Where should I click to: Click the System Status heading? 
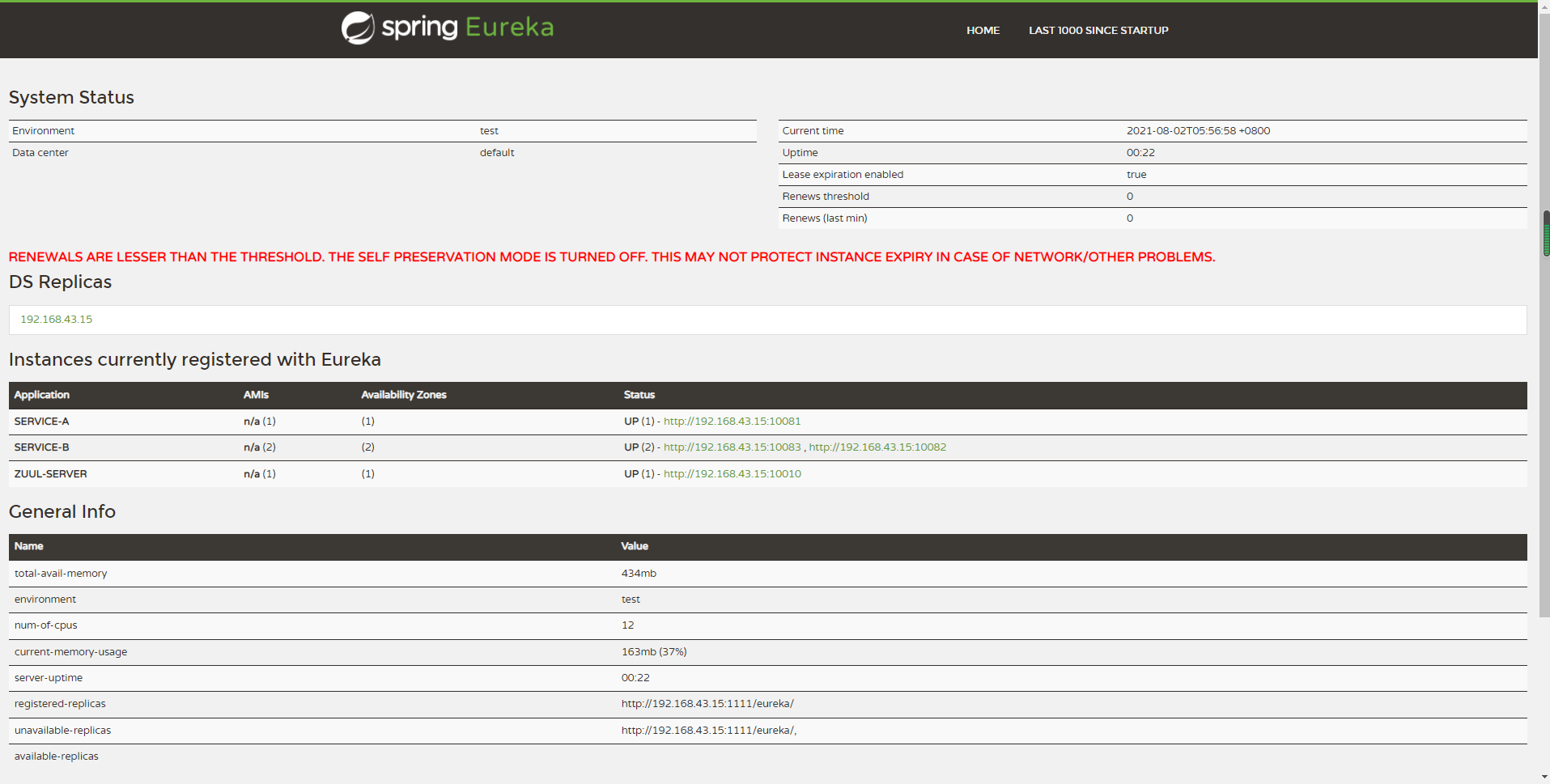coord(71,98)
